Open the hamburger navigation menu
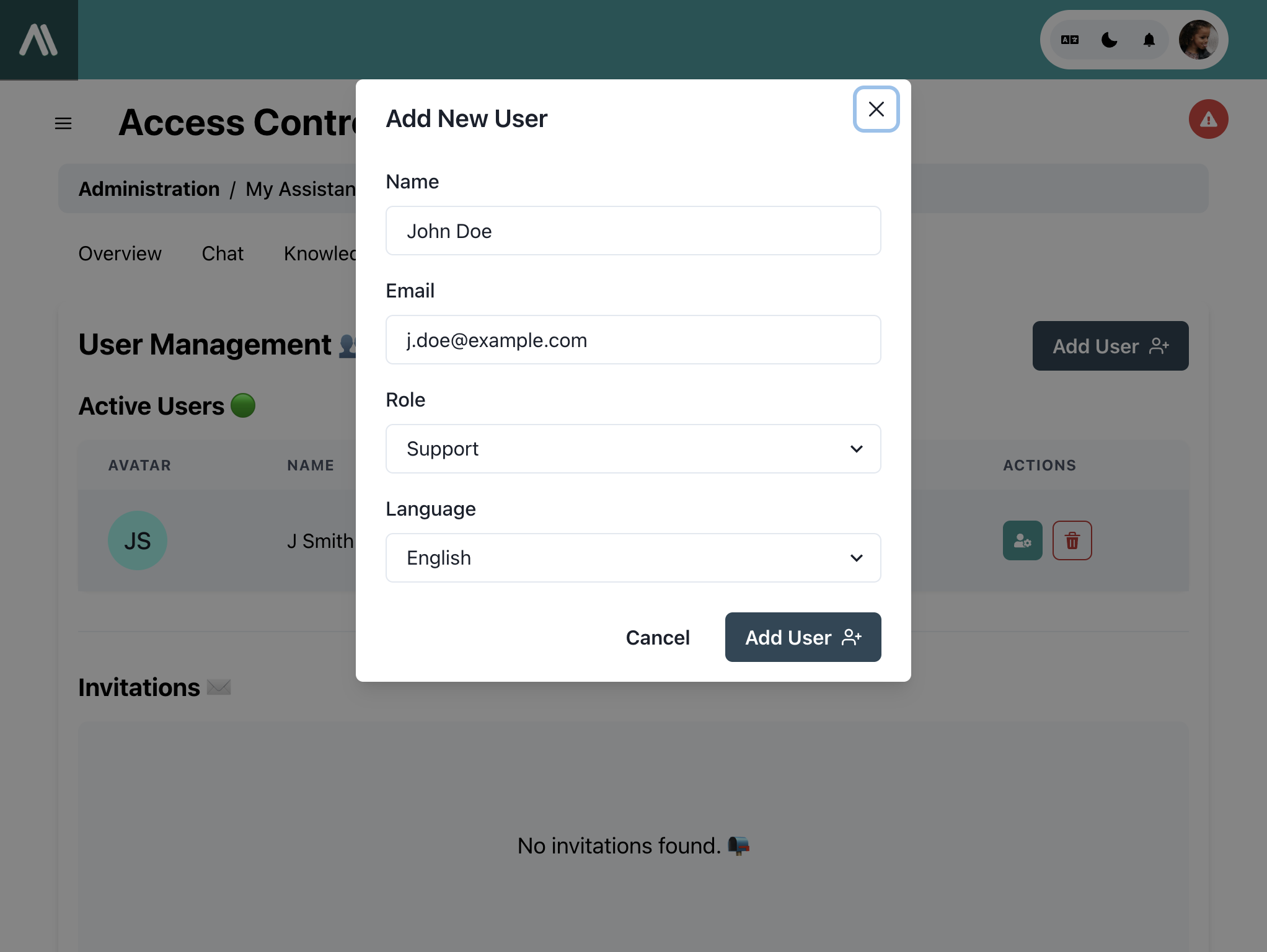 point(63,123)
